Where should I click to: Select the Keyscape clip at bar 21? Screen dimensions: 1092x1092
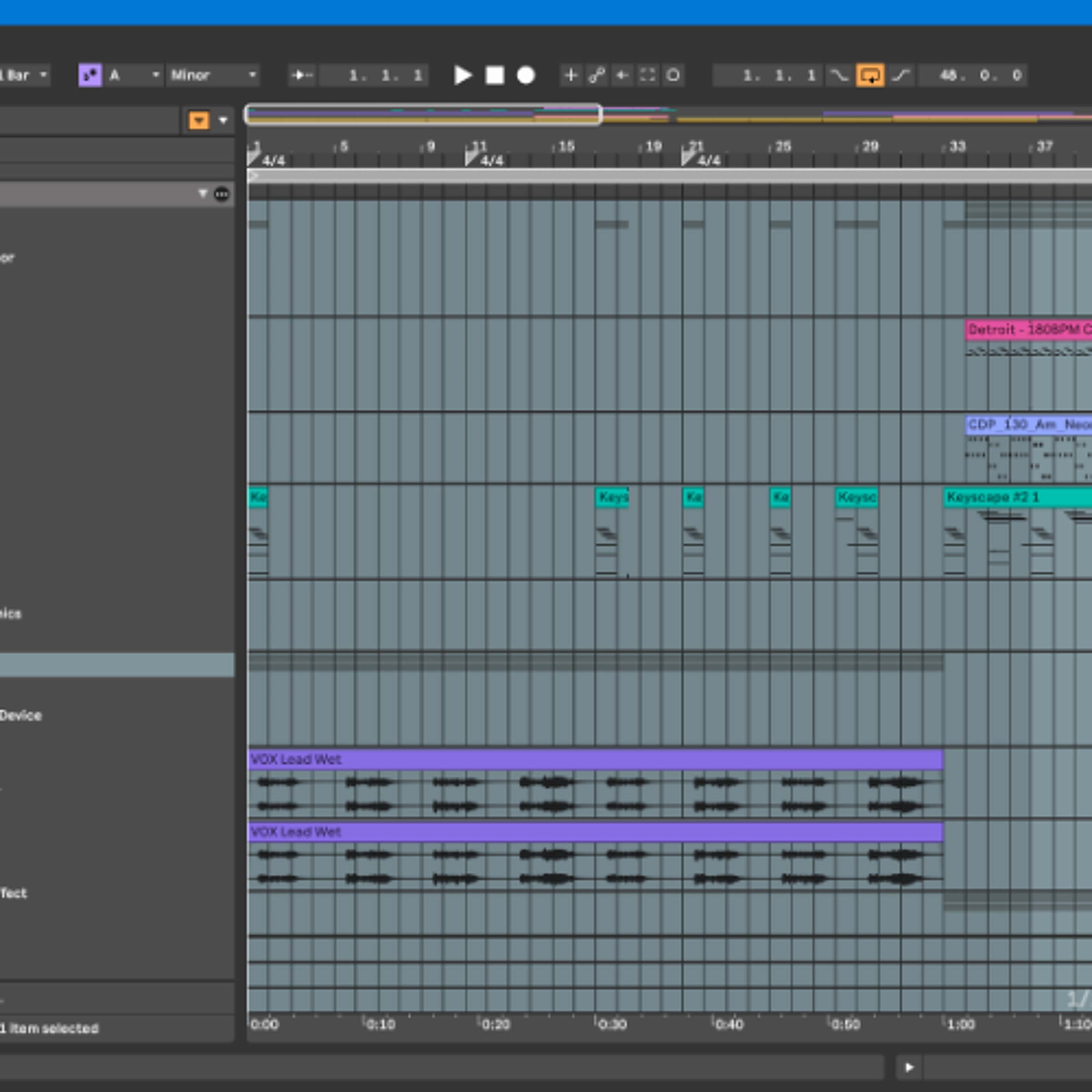(x=693, y=497)
